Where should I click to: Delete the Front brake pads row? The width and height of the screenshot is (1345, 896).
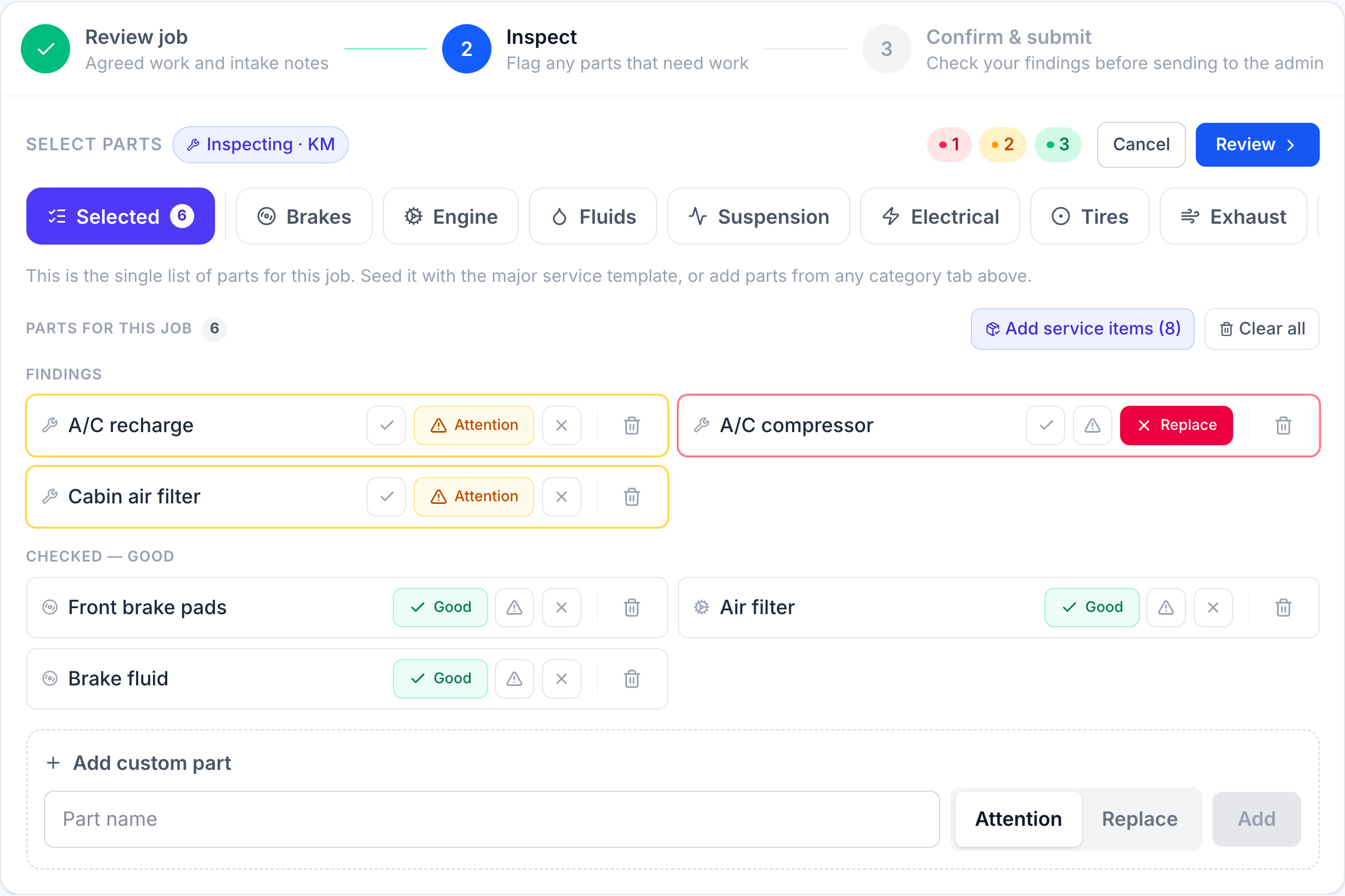pos(631,608)
